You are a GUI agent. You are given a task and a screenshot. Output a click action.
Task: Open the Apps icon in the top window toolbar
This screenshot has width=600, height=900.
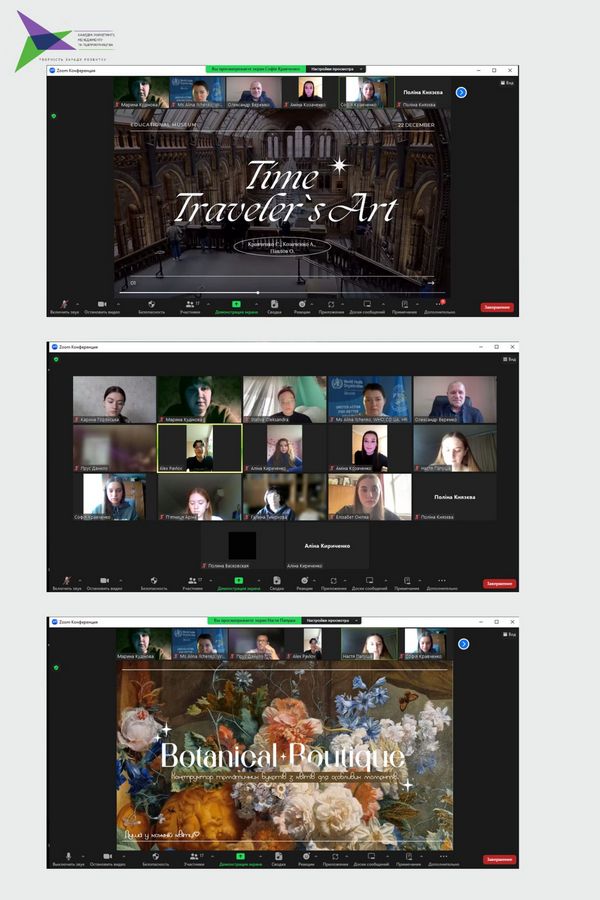[332, 303]
